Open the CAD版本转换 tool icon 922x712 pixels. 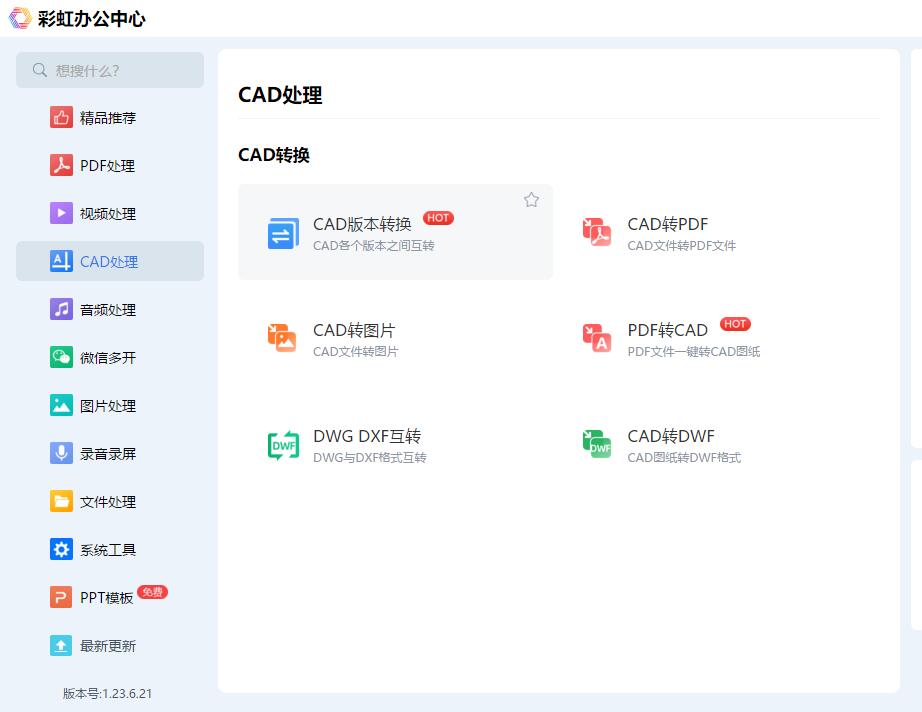(283, 232)
